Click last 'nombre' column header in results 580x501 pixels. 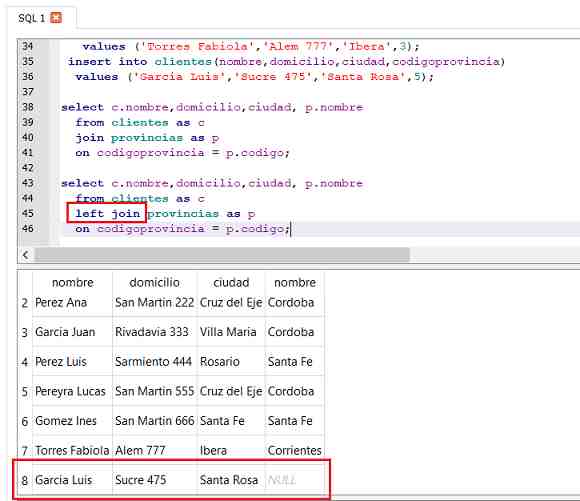[295, 283]
